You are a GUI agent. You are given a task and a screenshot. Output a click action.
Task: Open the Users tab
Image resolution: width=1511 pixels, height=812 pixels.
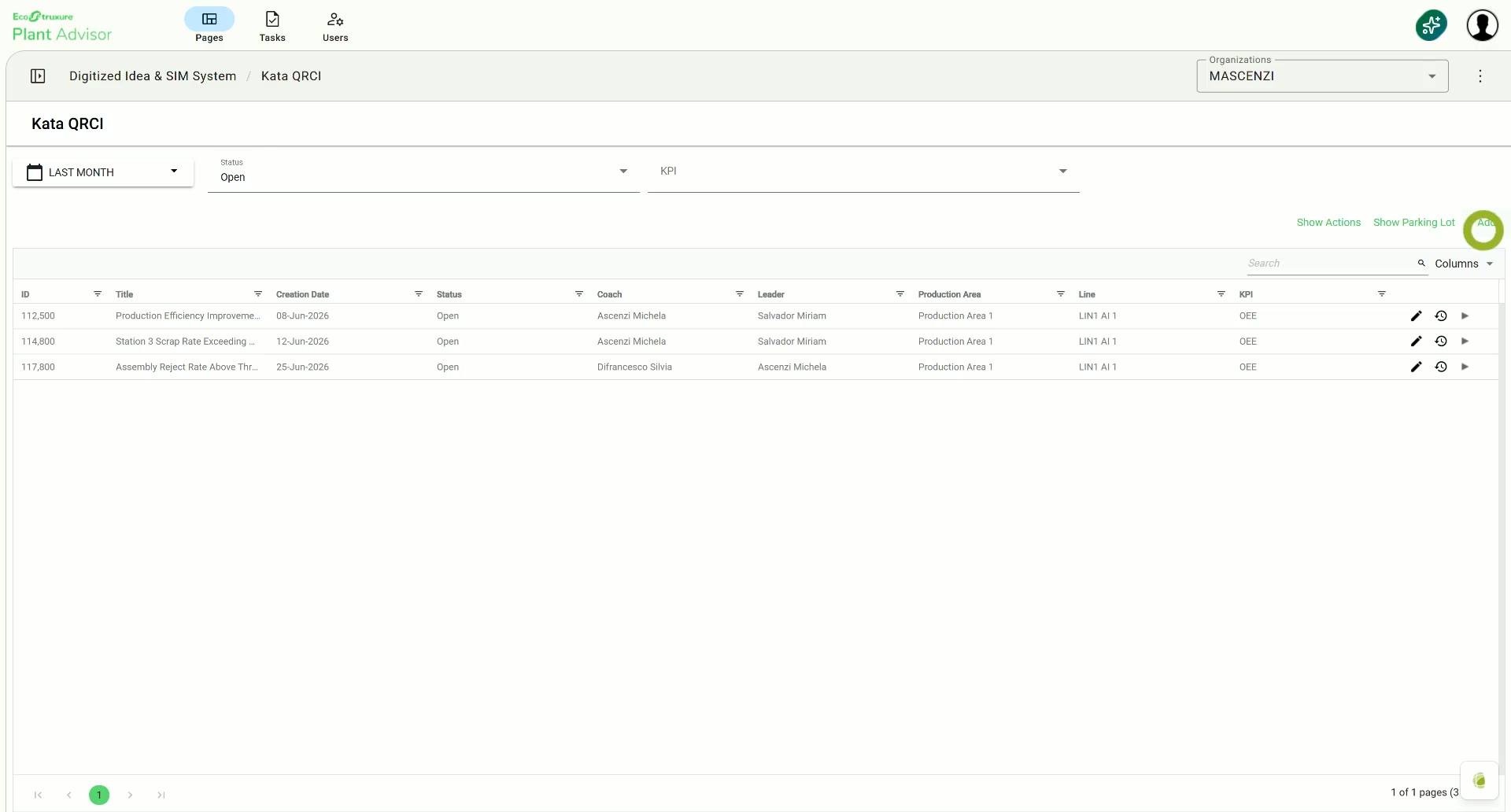click(335, 25)
